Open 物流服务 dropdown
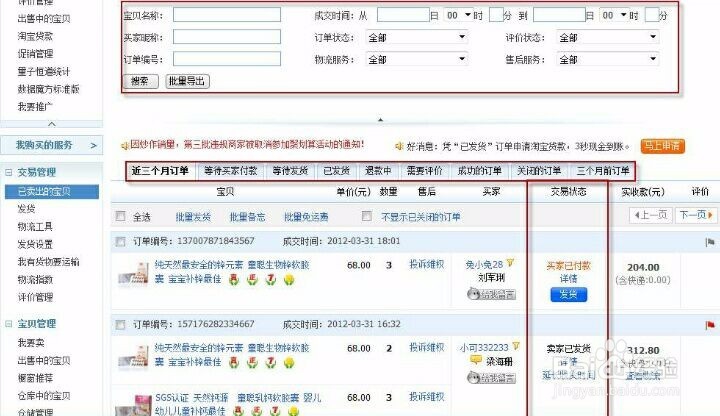The image size is (720, 416). click(x=416, y=59)
